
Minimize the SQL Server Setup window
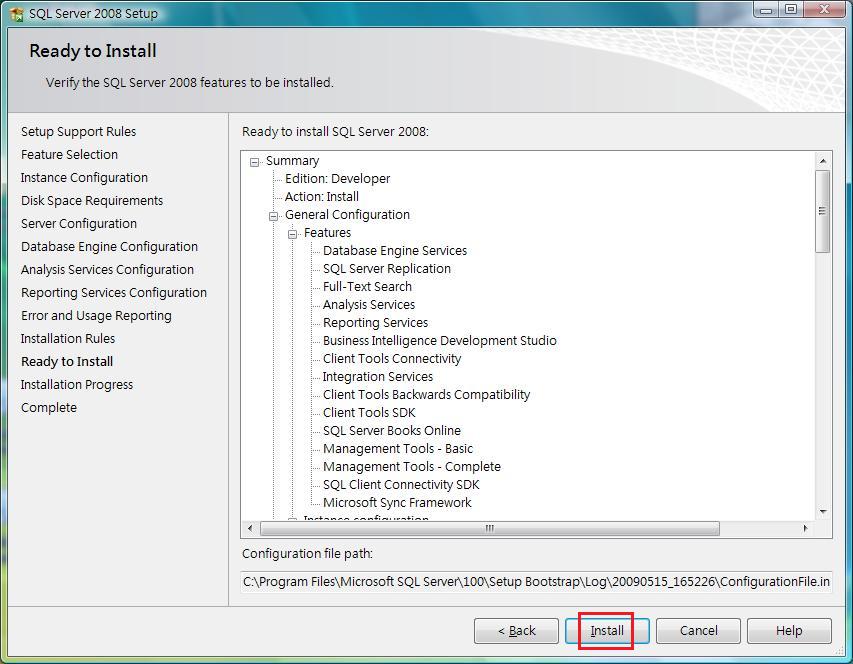click(x=766, y=10)
